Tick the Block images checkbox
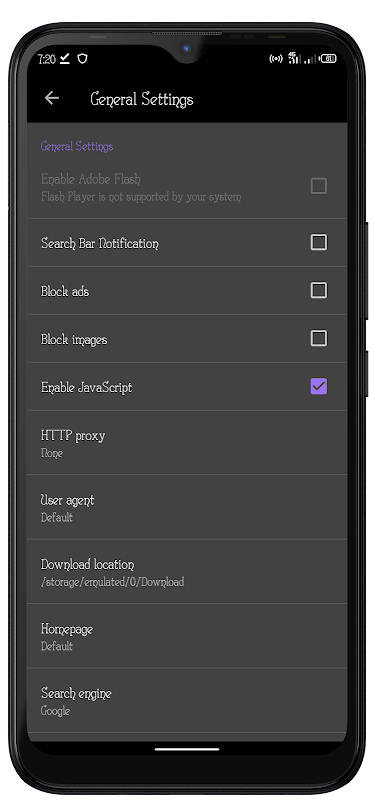The width and height of the screenshot is (374, 800). coord(318,338)
